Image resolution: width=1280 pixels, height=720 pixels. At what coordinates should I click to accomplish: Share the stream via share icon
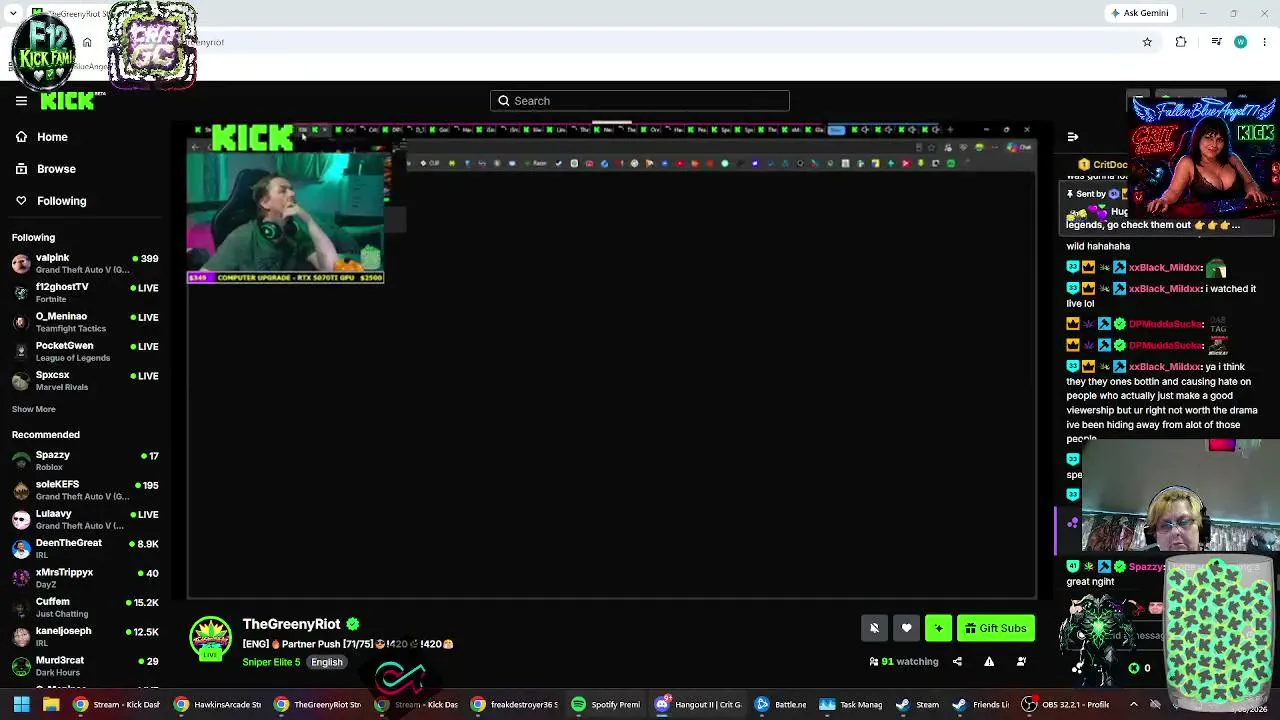pyautogui.click(x=957, y=661)
